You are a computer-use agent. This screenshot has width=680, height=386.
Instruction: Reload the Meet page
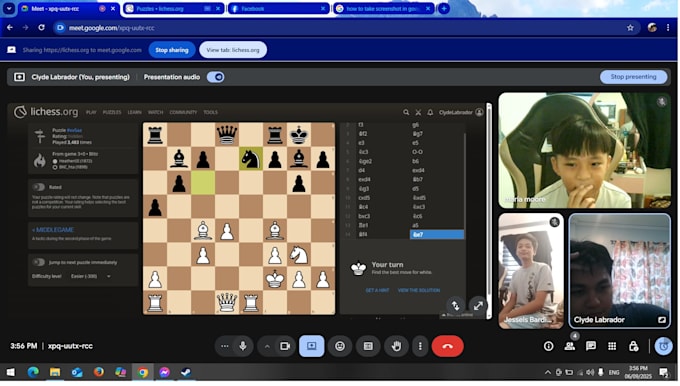click(41, 27)
